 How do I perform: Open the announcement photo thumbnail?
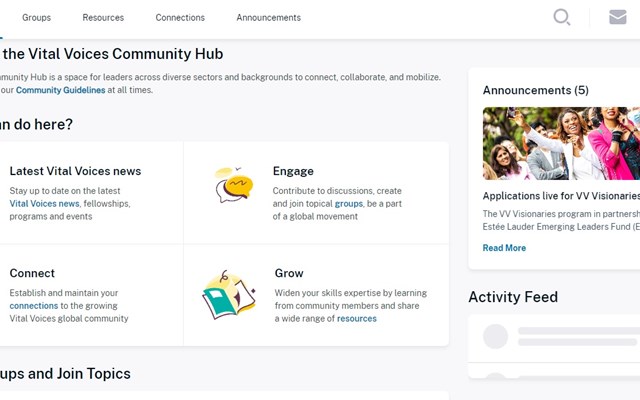561,143
